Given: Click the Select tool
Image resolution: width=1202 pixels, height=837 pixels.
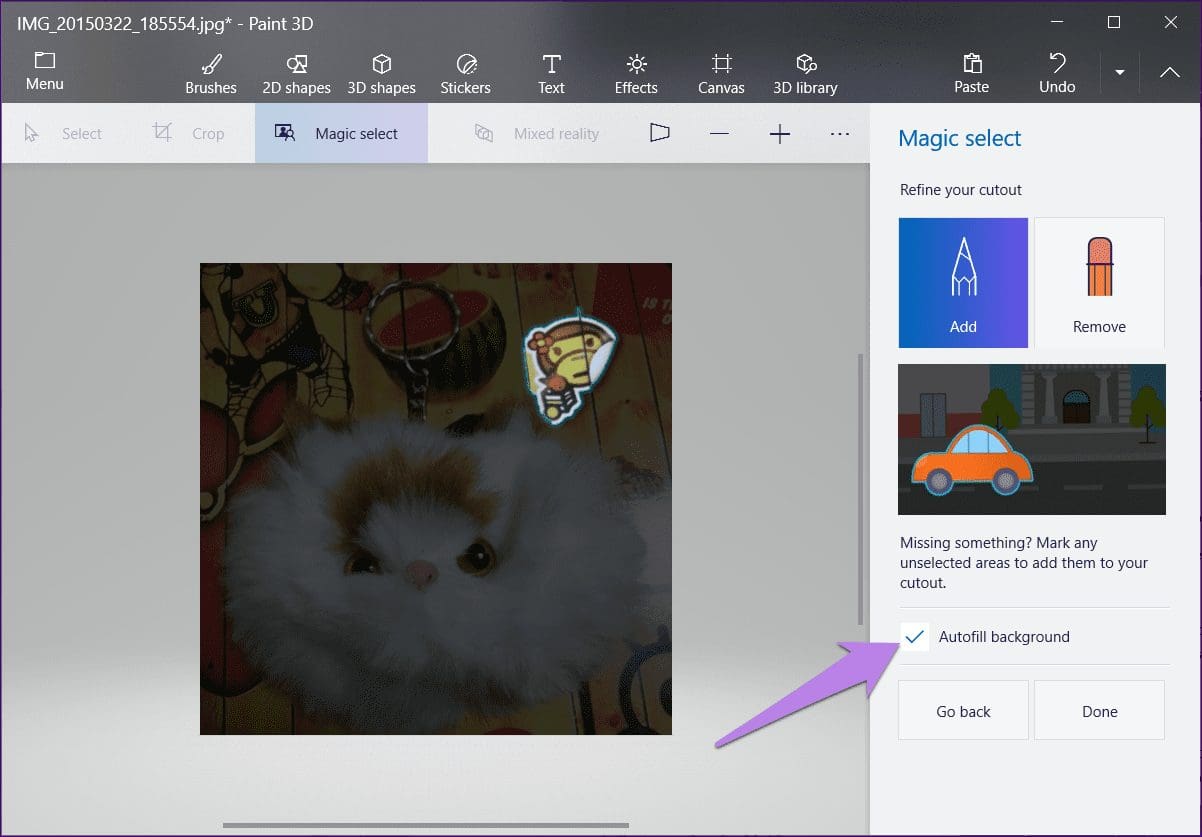Looking at the screenshot, I should (63, 133).
